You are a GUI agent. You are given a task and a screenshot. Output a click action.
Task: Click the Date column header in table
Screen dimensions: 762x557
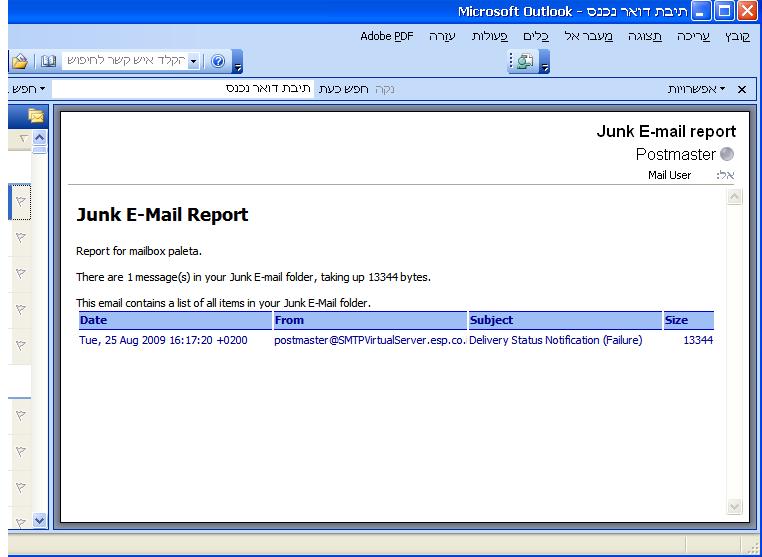click(x=175, y=320)
